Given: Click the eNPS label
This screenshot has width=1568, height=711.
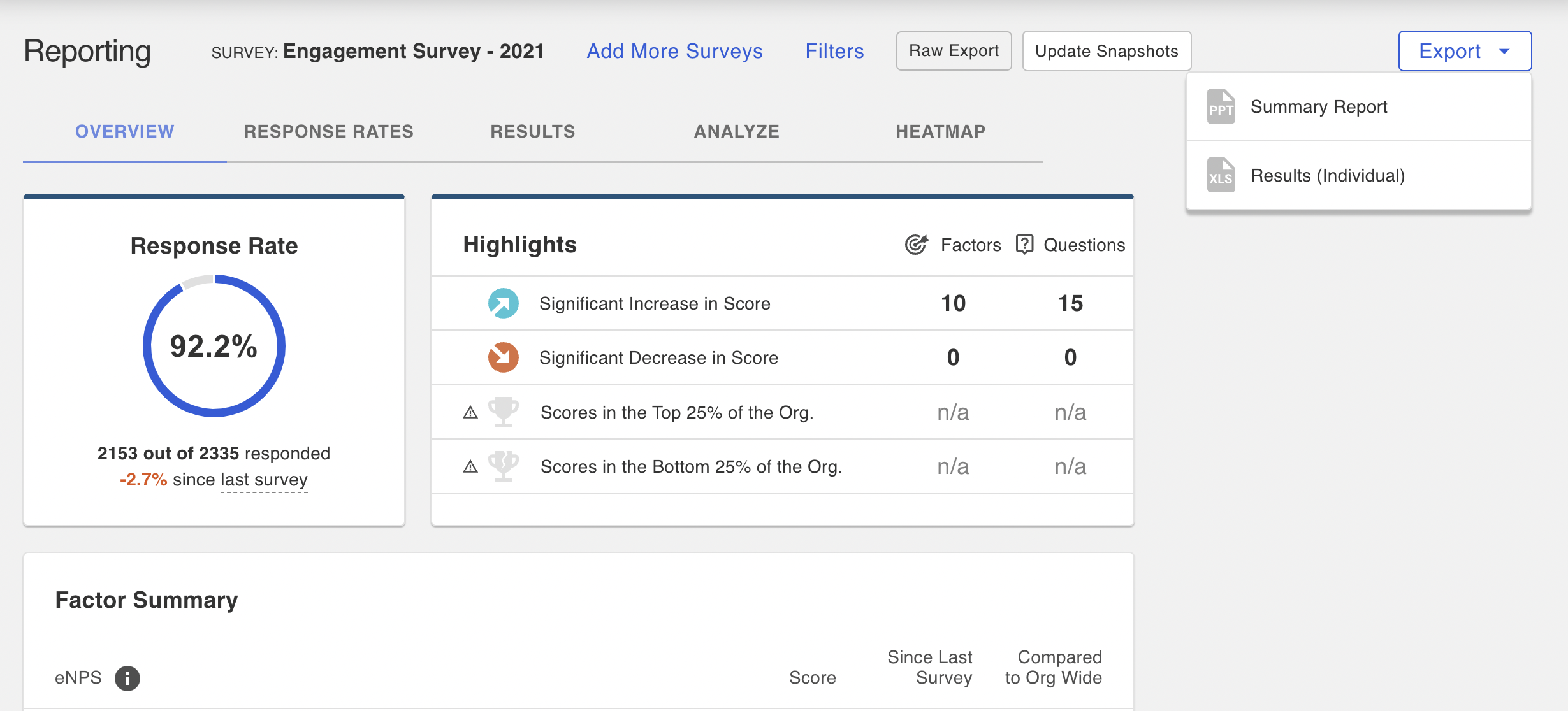Looking at the screenshot, I should (x=78, y=678).
